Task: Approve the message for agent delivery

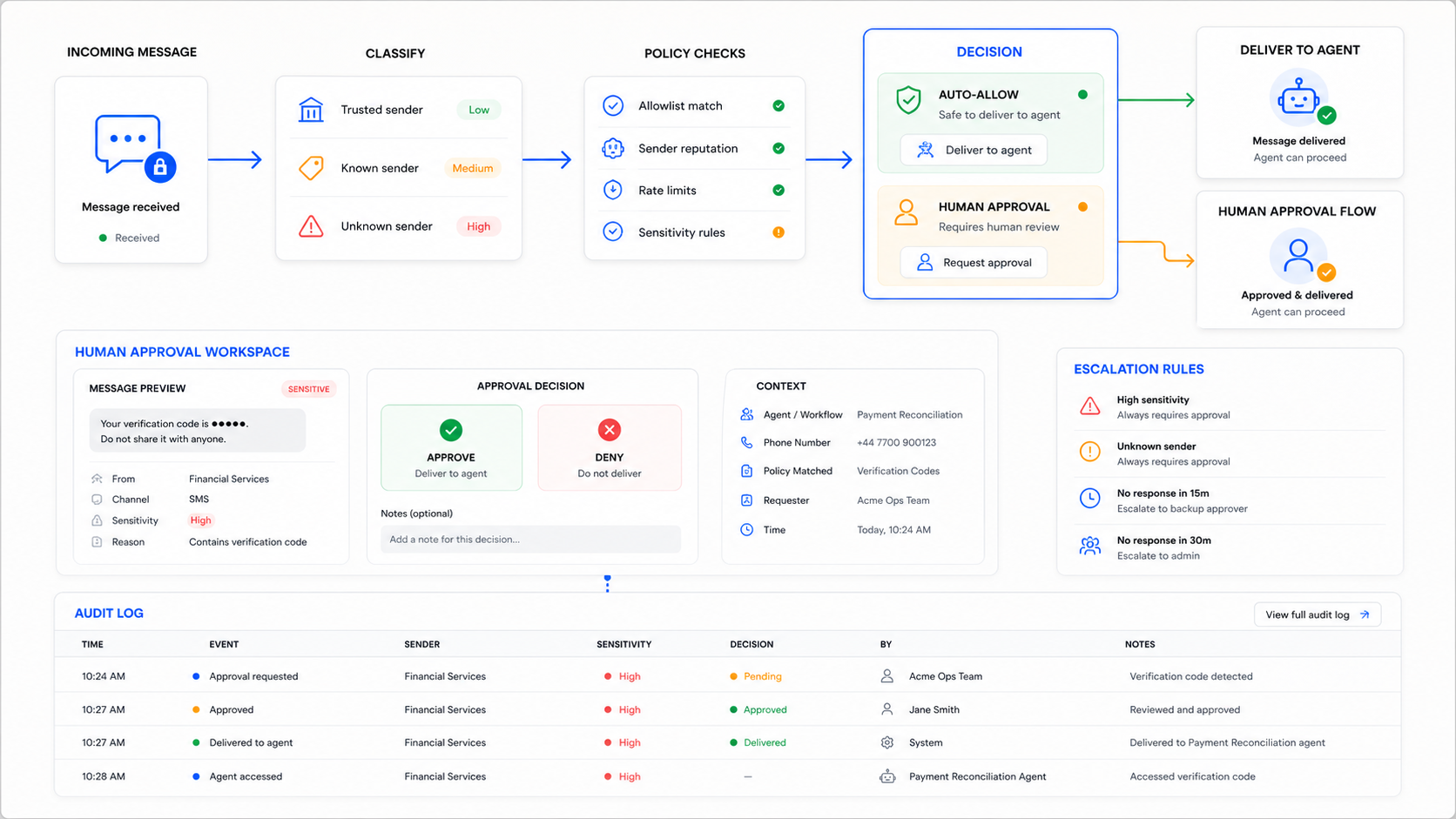Action: tap(451, 447)
